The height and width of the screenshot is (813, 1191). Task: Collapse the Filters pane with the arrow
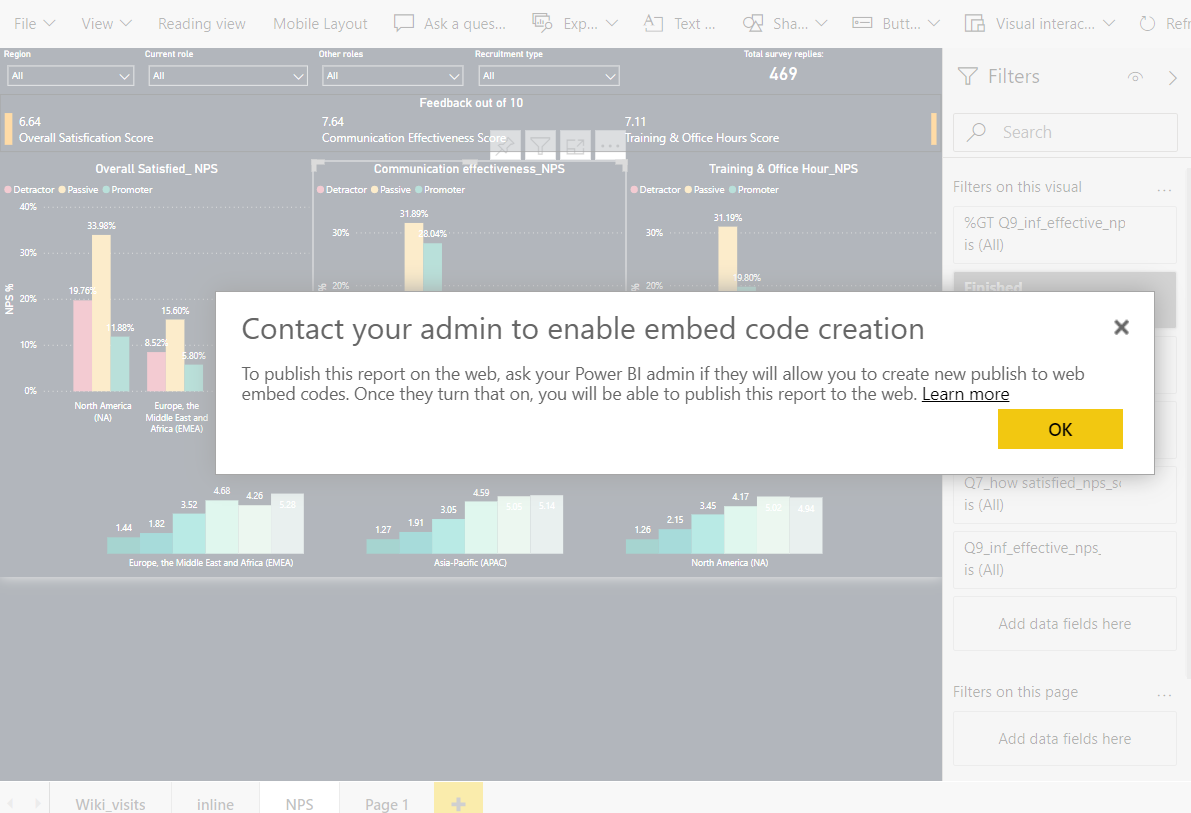[x=1173, y=78]
